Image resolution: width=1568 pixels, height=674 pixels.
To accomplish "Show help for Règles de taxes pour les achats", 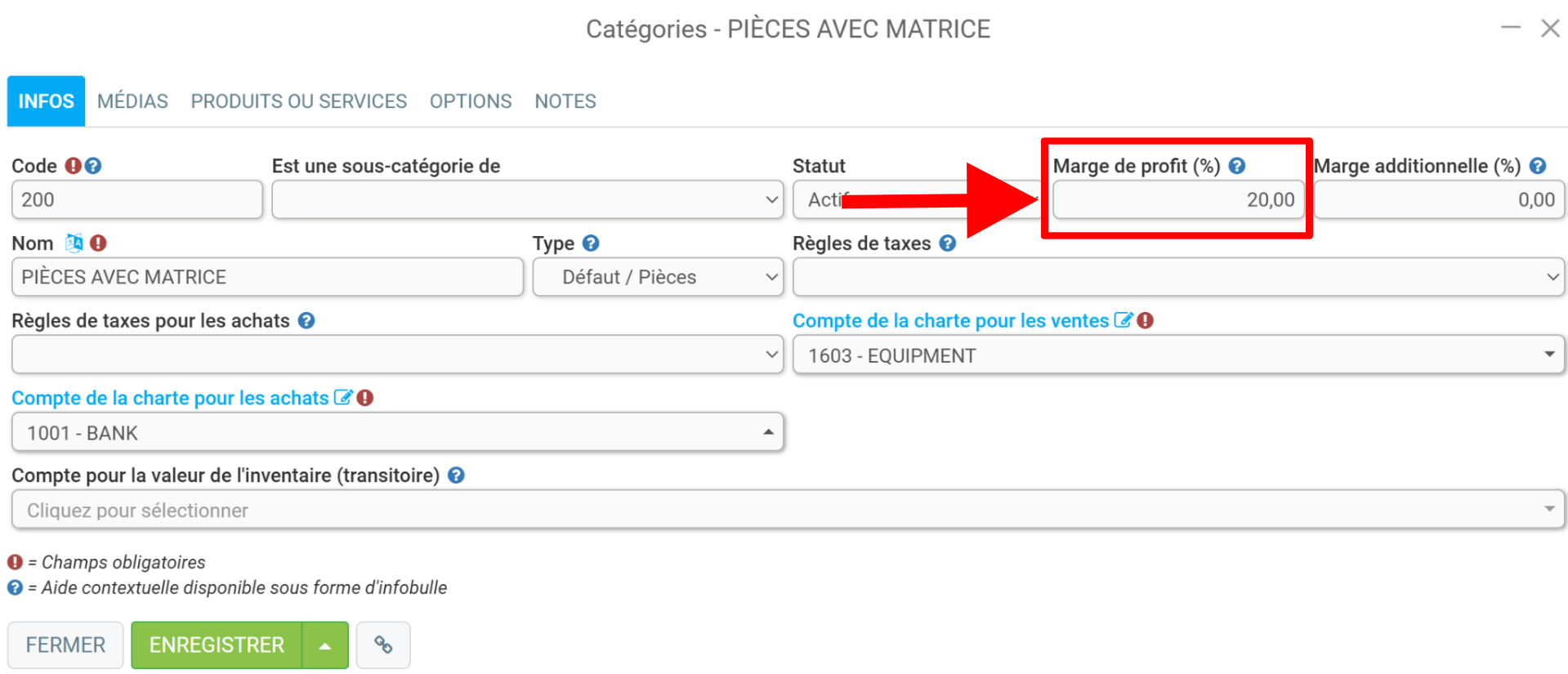I will [306, 320].
